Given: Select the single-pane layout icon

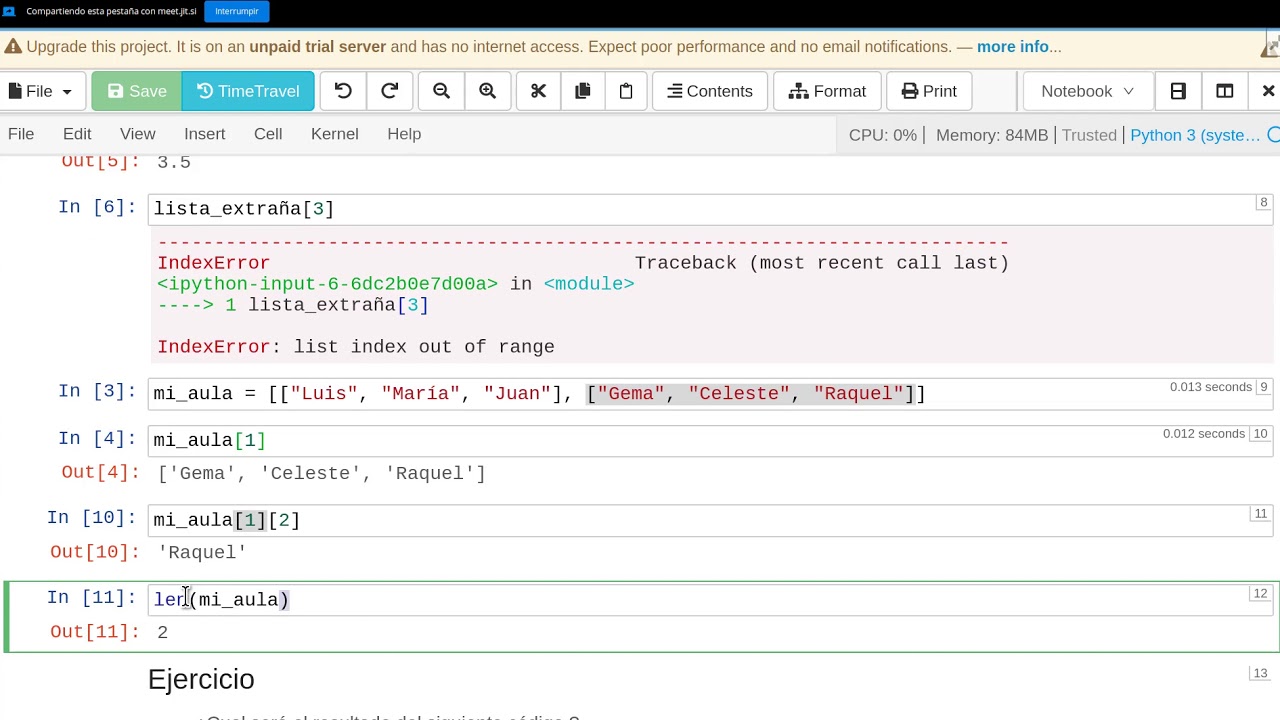Looking at the screenshot, I should click(x=1178, y=91).
